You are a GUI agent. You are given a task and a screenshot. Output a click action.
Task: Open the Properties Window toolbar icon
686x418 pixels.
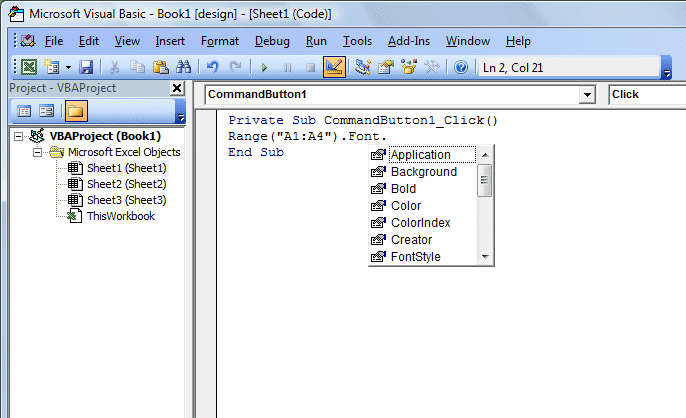(x=385, y=67)
